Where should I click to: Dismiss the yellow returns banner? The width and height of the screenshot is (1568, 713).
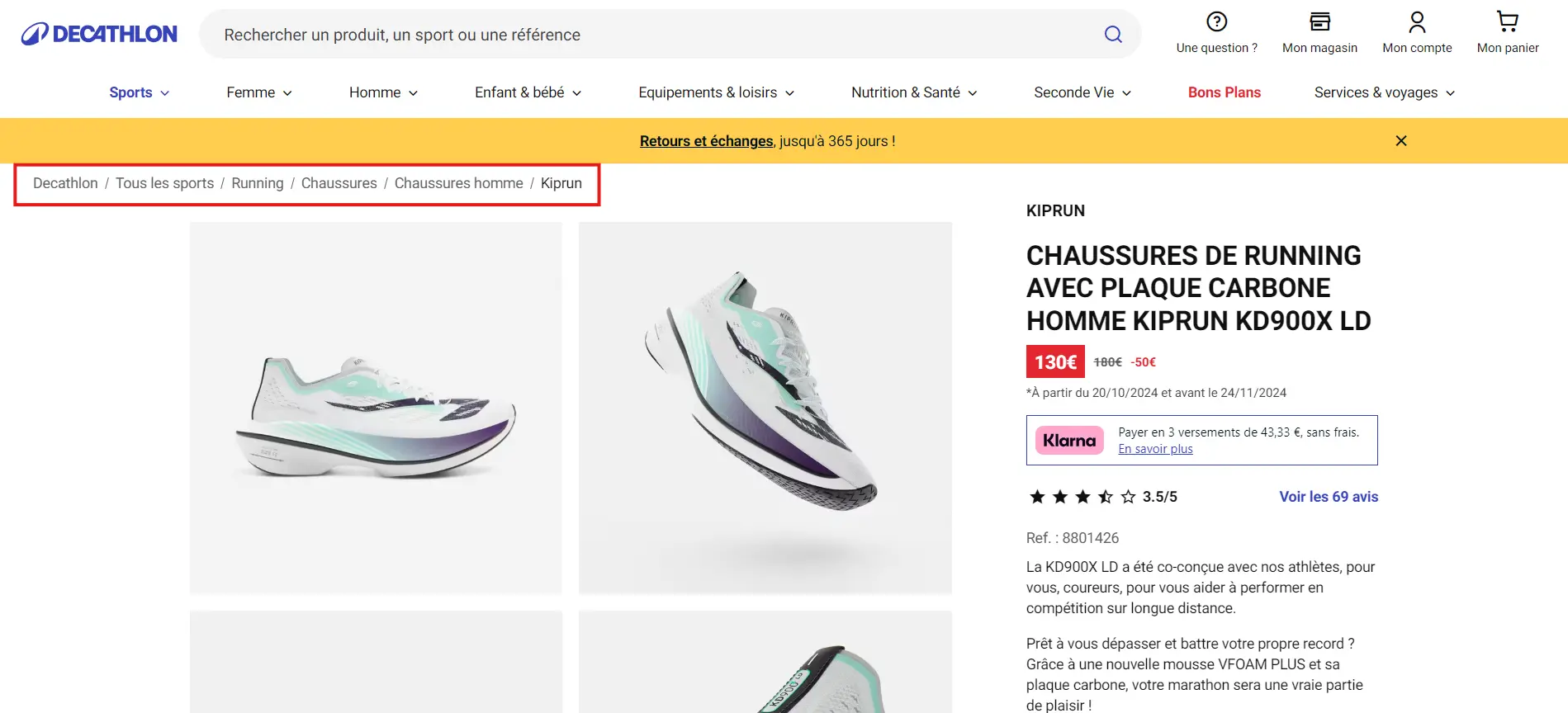click(x=1401, y=141)
